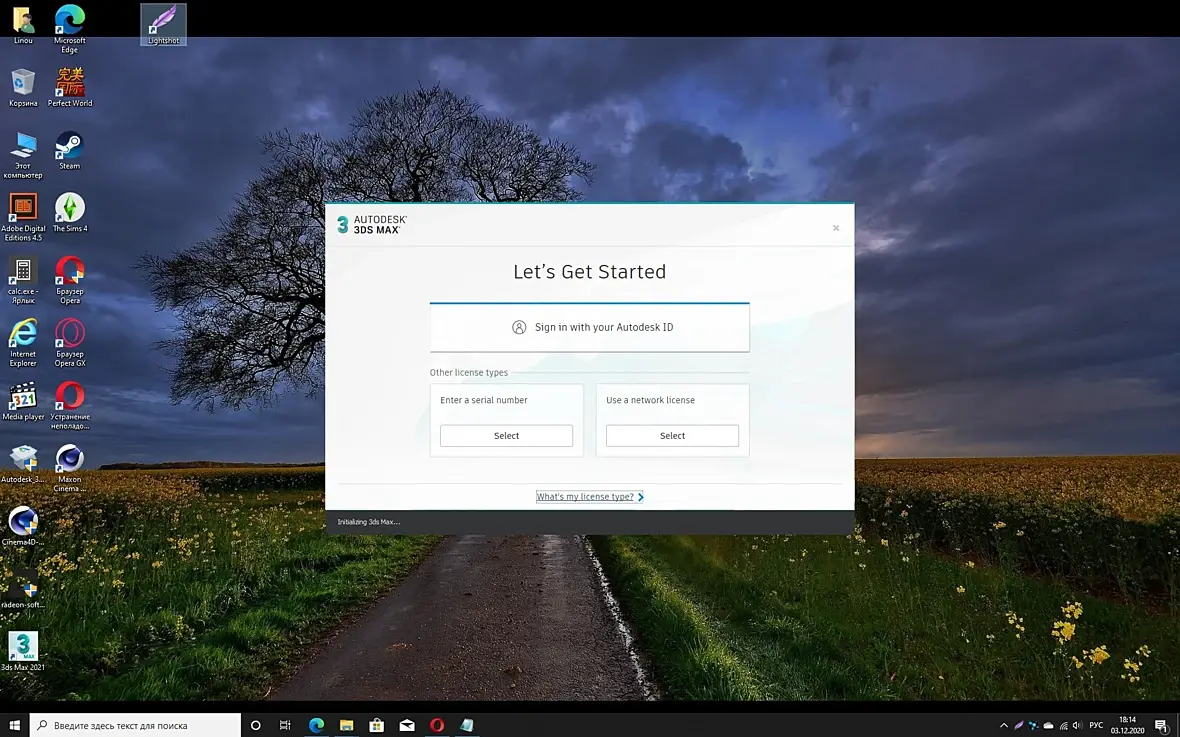Click the Autodesk 3ds Max logo in dialog
The image size is (1180, 737).
pos(372,224)
